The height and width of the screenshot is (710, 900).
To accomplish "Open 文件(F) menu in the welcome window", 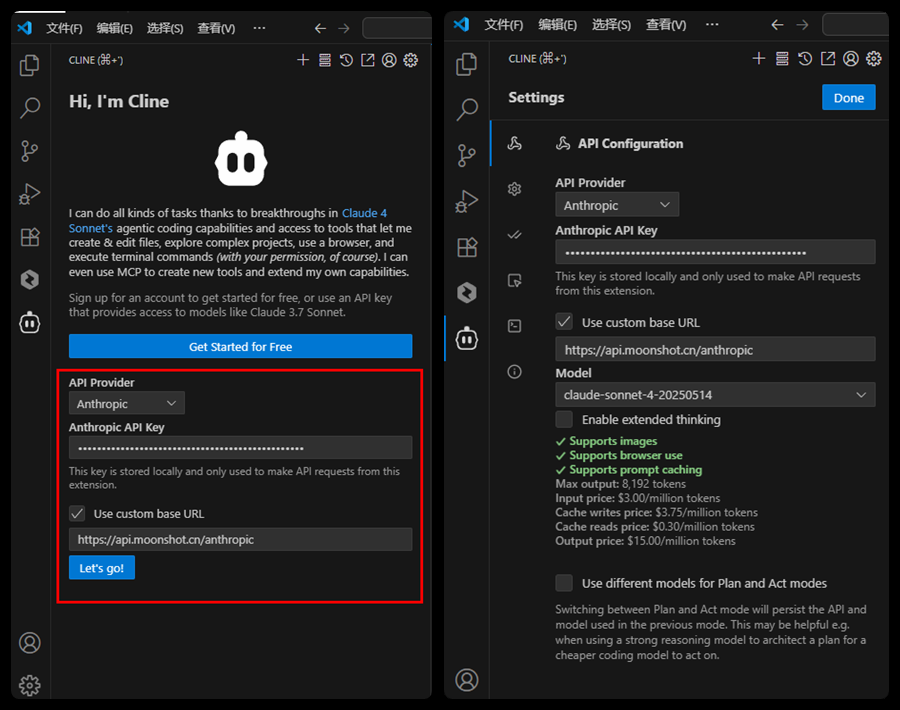I will pos(64,28).
